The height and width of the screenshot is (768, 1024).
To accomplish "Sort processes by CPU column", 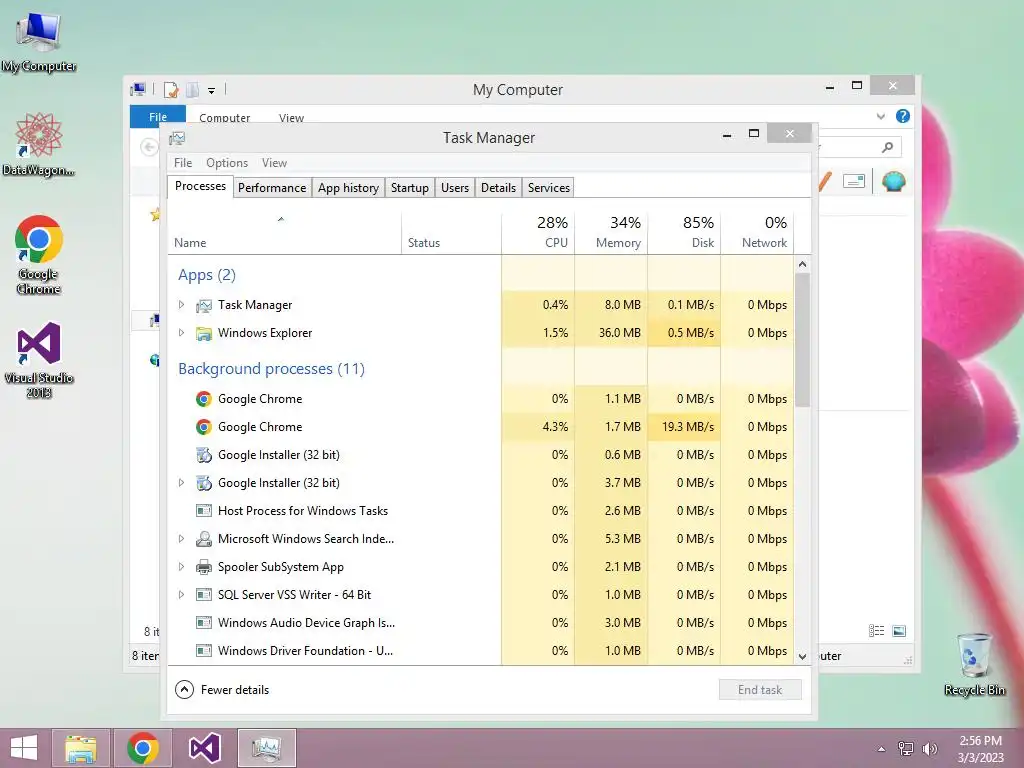I will (x=538, y=232).
